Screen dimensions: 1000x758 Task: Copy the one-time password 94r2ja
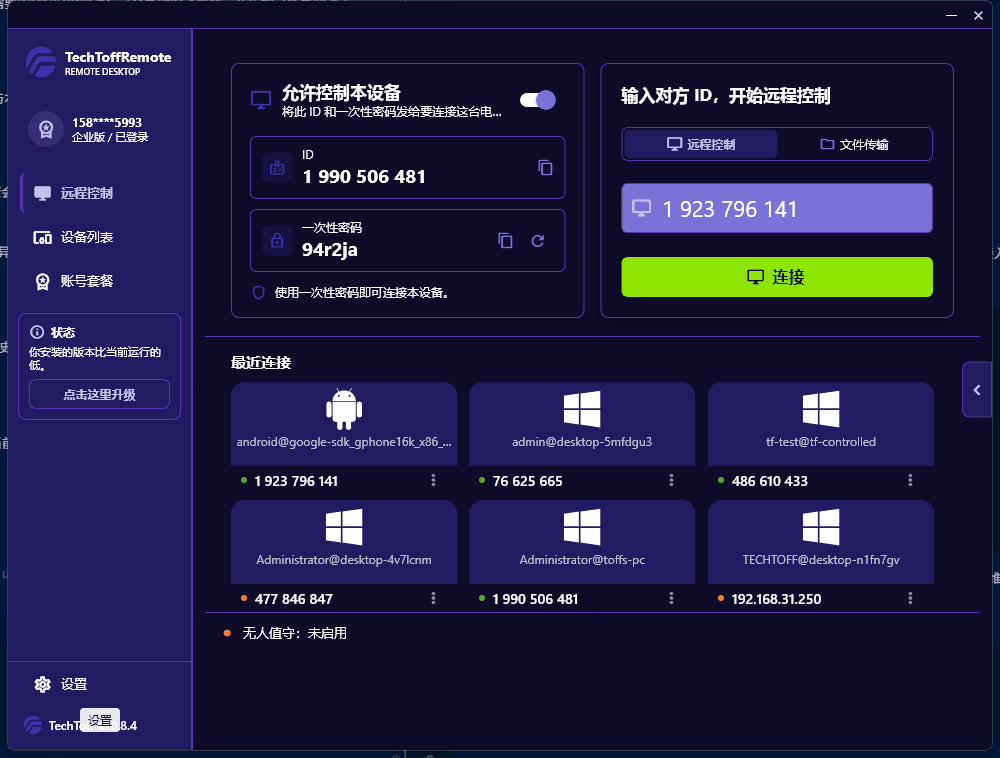(505, 240)
